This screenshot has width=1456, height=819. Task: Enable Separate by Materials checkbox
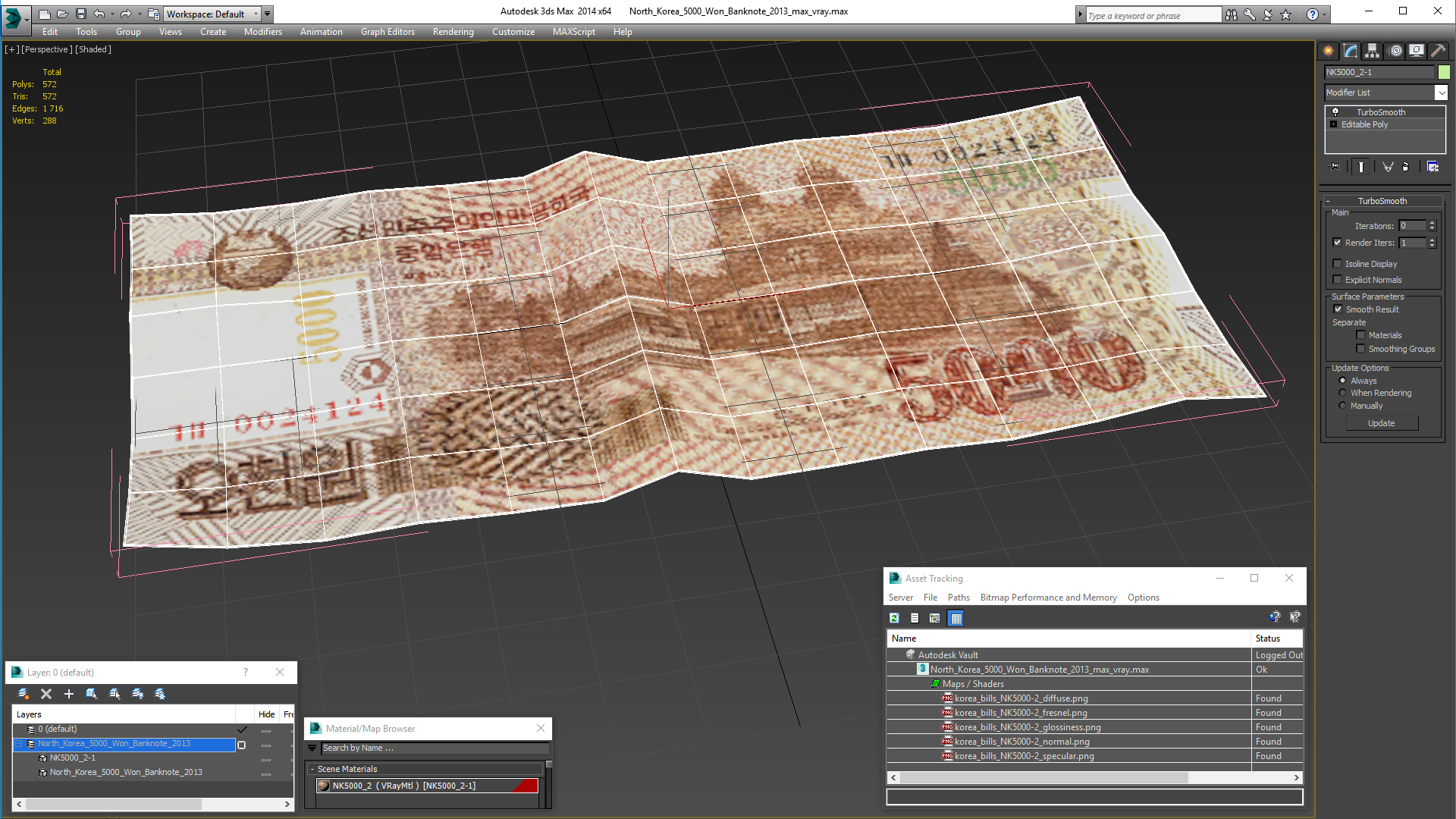1361,335
